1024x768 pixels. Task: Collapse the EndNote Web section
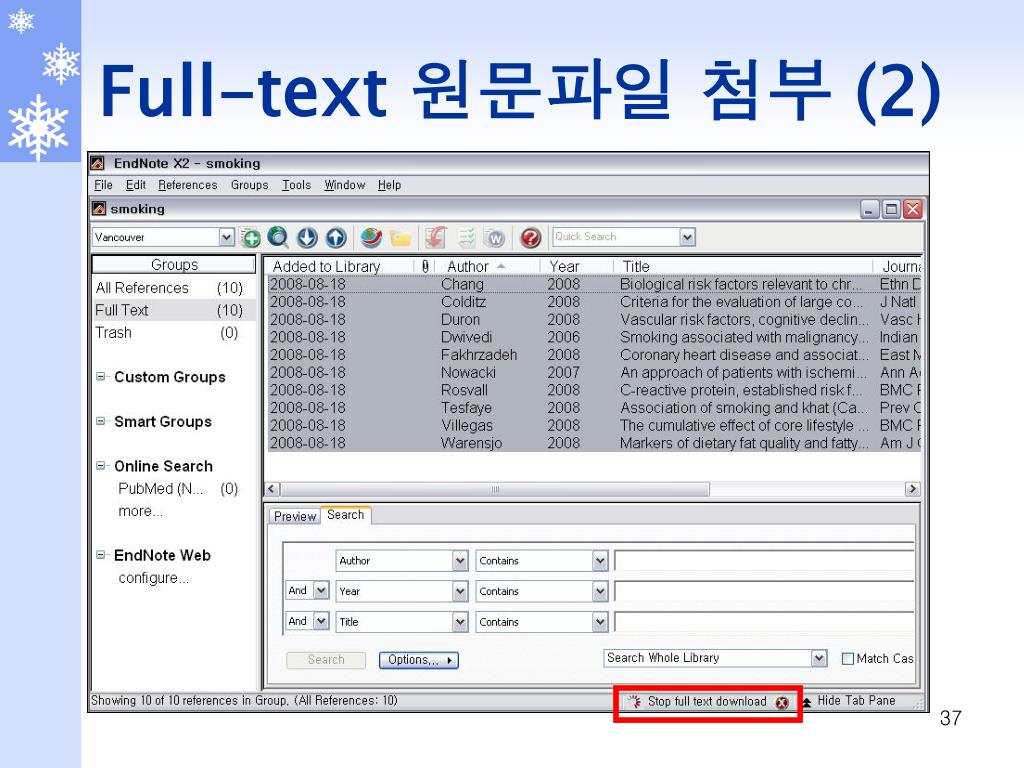click(x=101, y=555)
